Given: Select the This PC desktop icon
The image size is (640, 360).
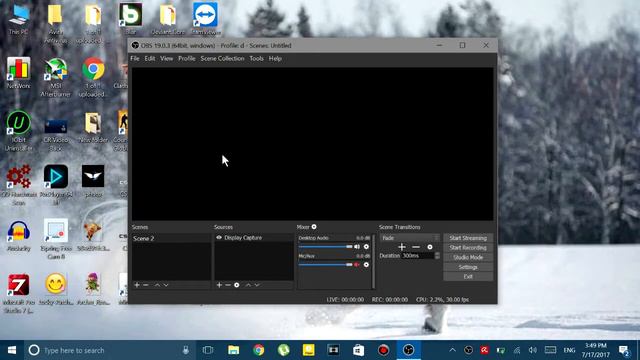Looking at the screenshot, I should (18, 19).
